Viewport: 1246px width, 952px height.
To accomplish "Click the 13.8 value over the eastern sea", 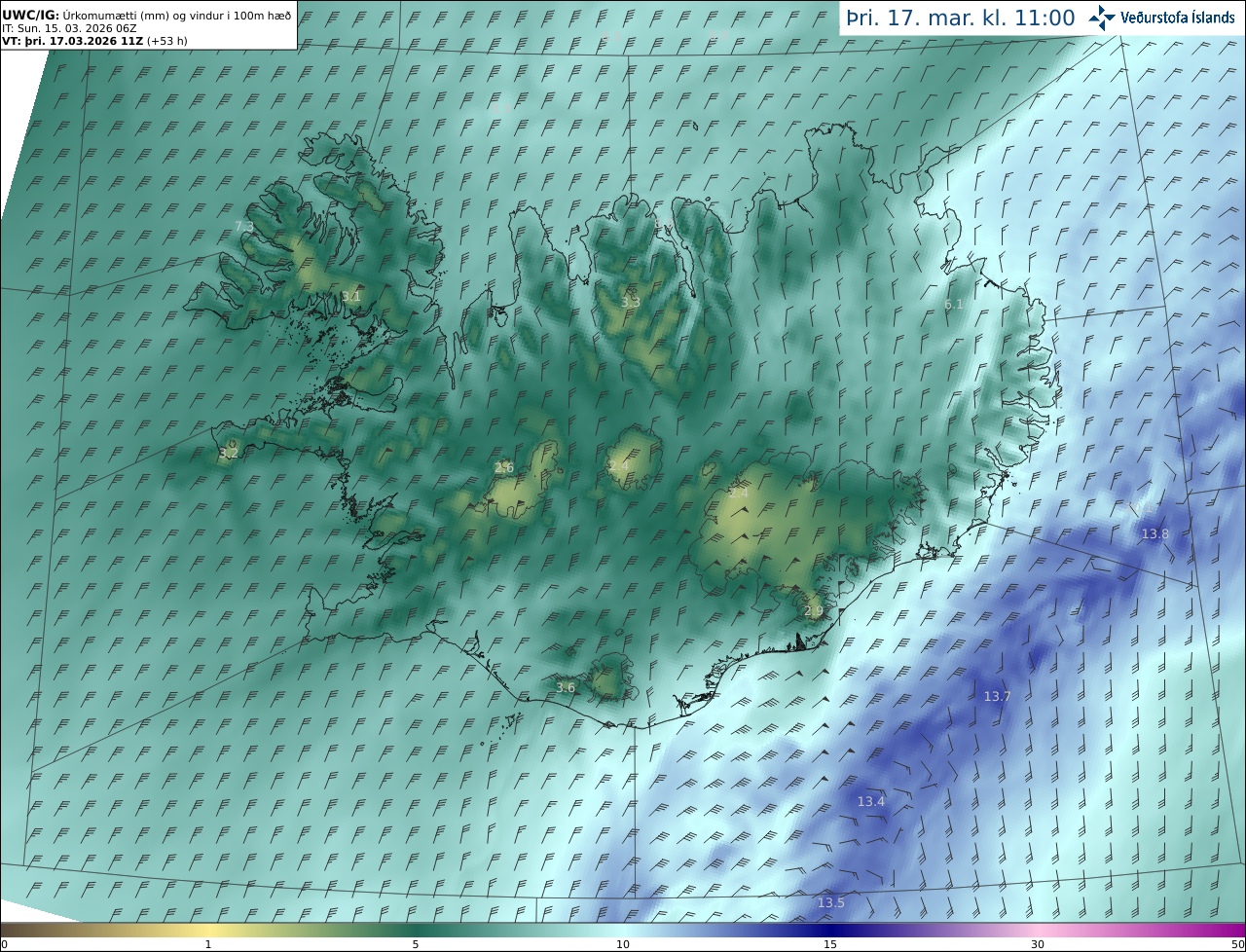I will pyautogui.click(x=1155, y=534).
